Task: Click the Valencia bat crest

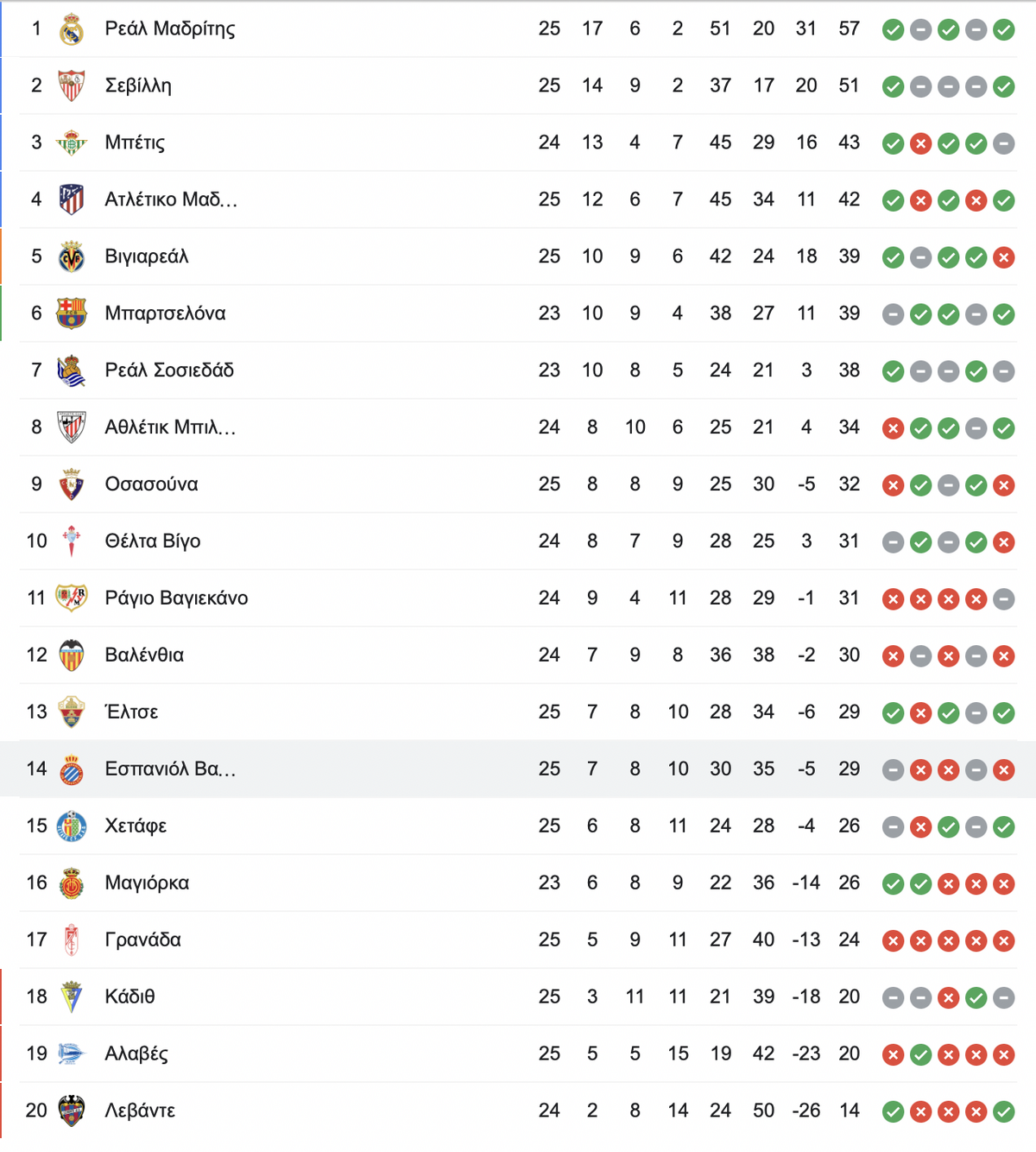Action: pyautogui.click(x=72, y=655)
